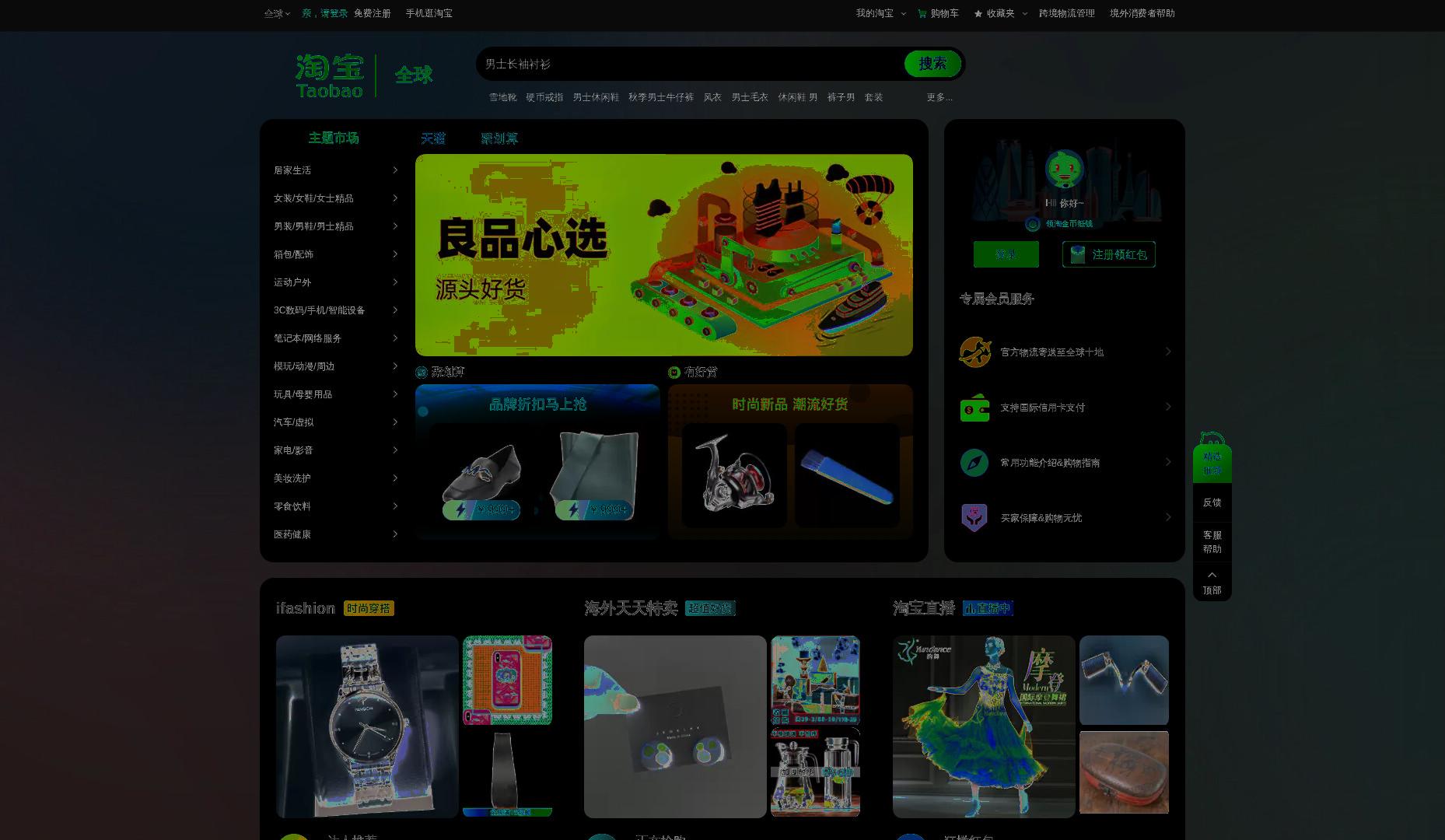Open the green tote bag product
Image resolution: width=1445 pixels, height=840 pixels.
click(594, 474)
